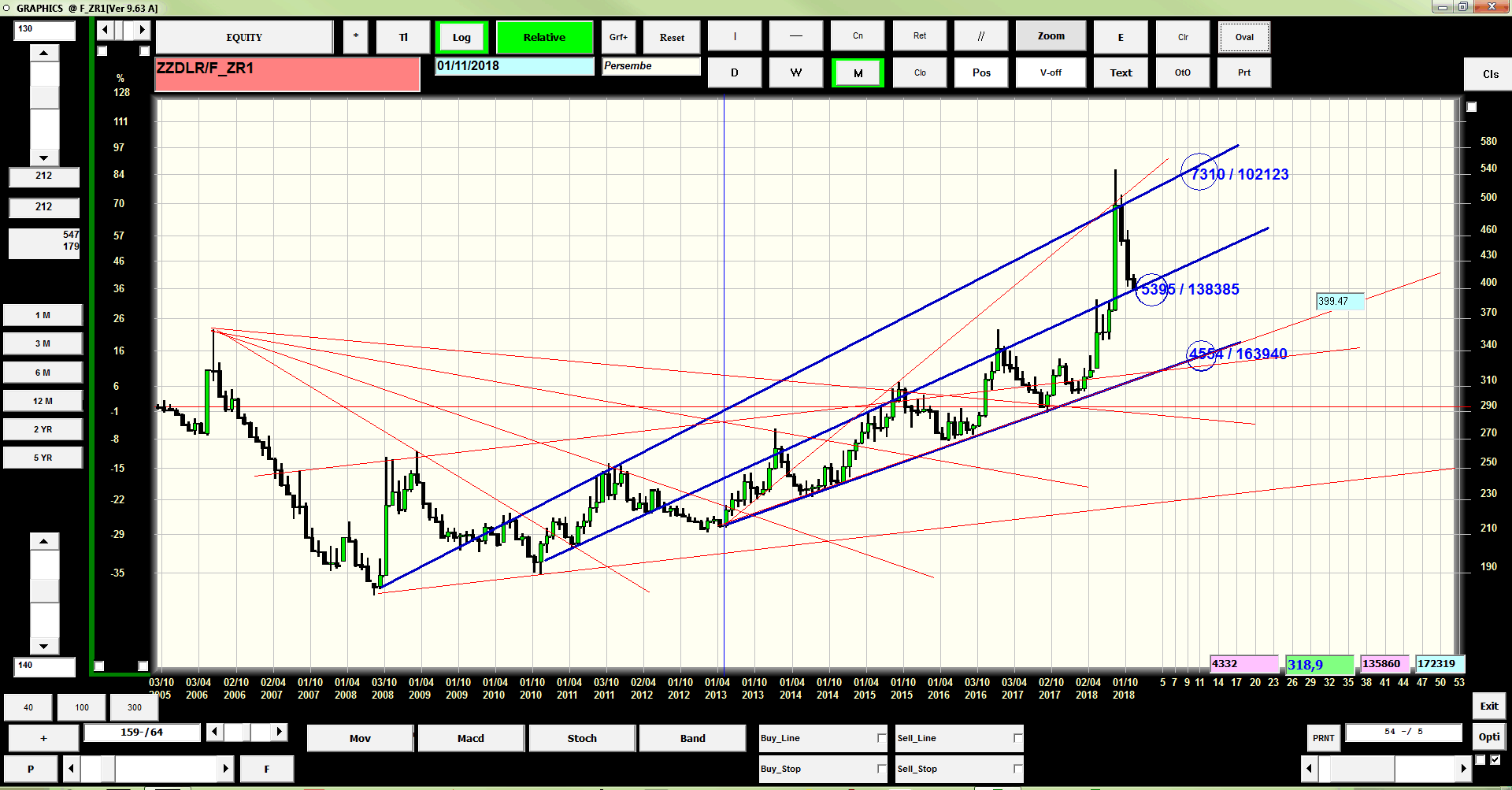The width and height of the screenshot is (1512, 790).
Task: Click the plus (+) button
Action: tap(43, 738)
